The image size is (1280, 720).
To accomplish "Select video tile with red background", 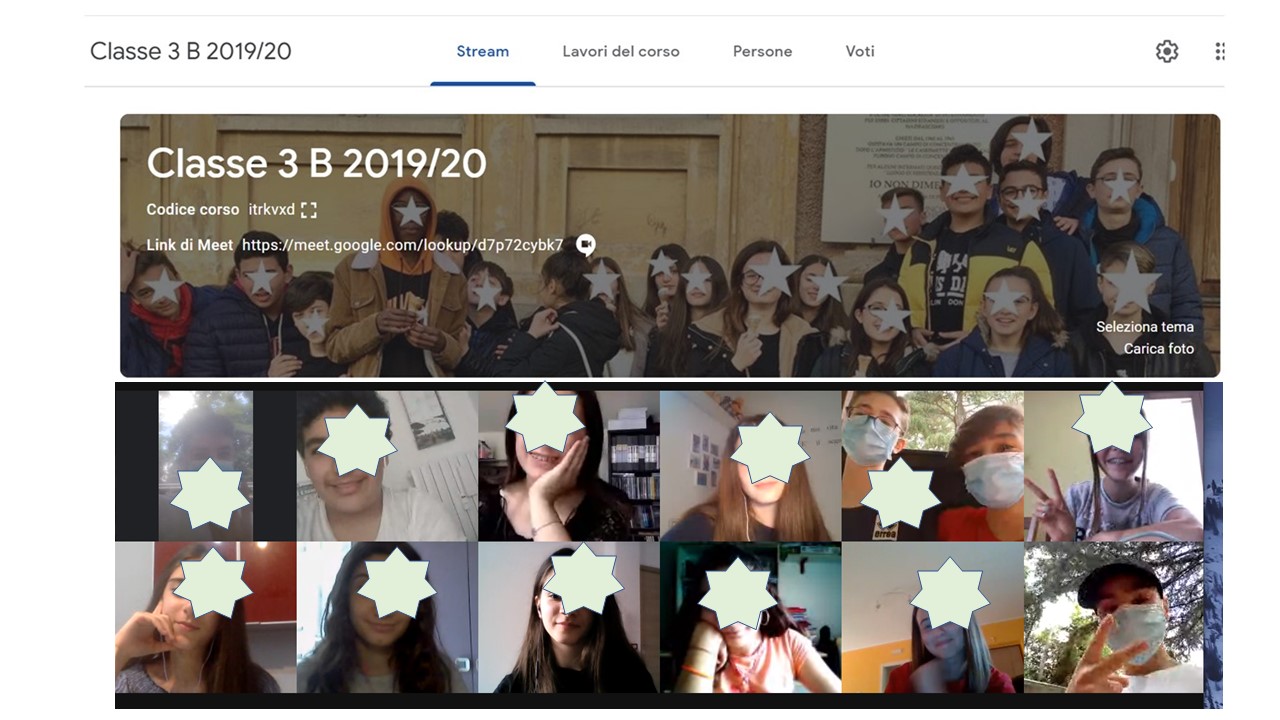I will (x=206, y=617).
